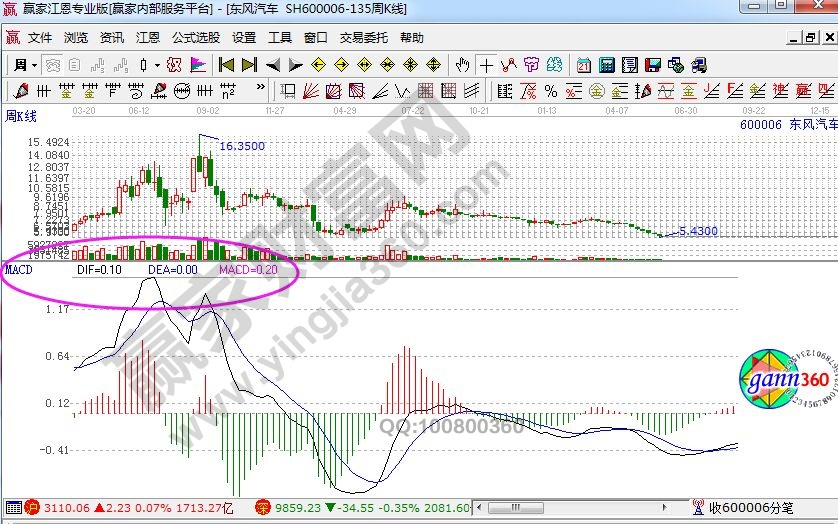Open the 资讯 menu

111,37
